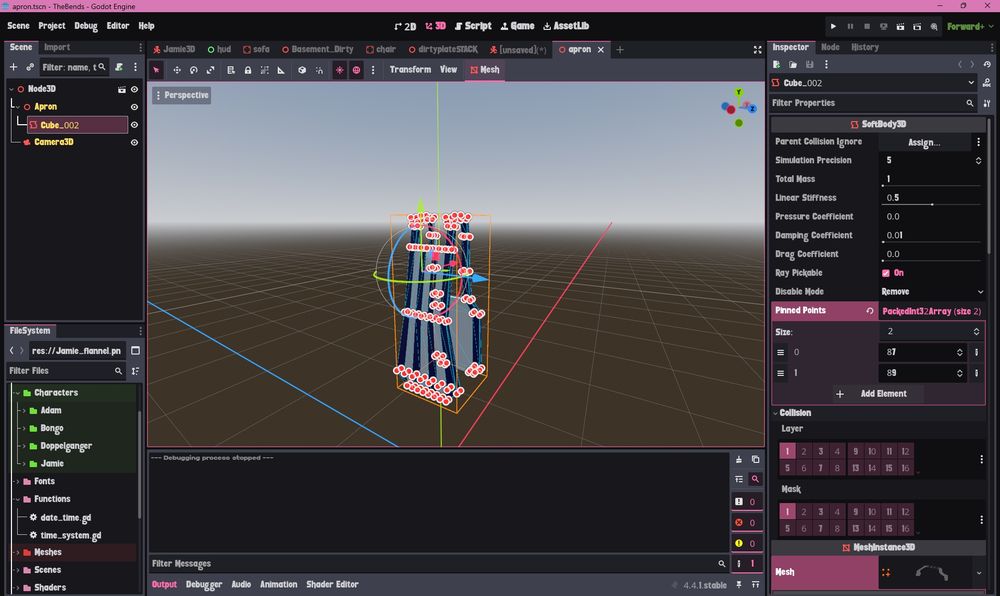Open the Forward+ renderer dropdown
1000x596 pixels.
click(x=970, y=26)
